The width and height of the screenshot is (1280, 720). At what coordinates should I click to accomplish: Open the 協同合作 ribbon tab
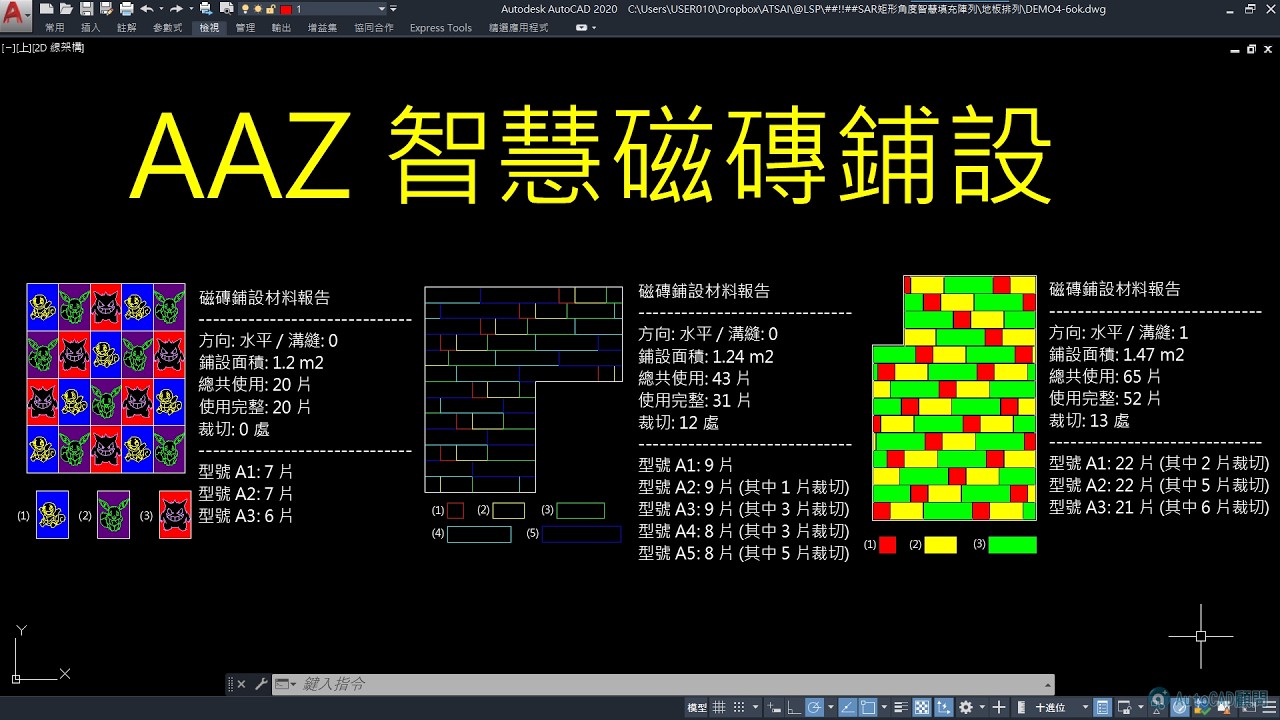click(374, 28)
